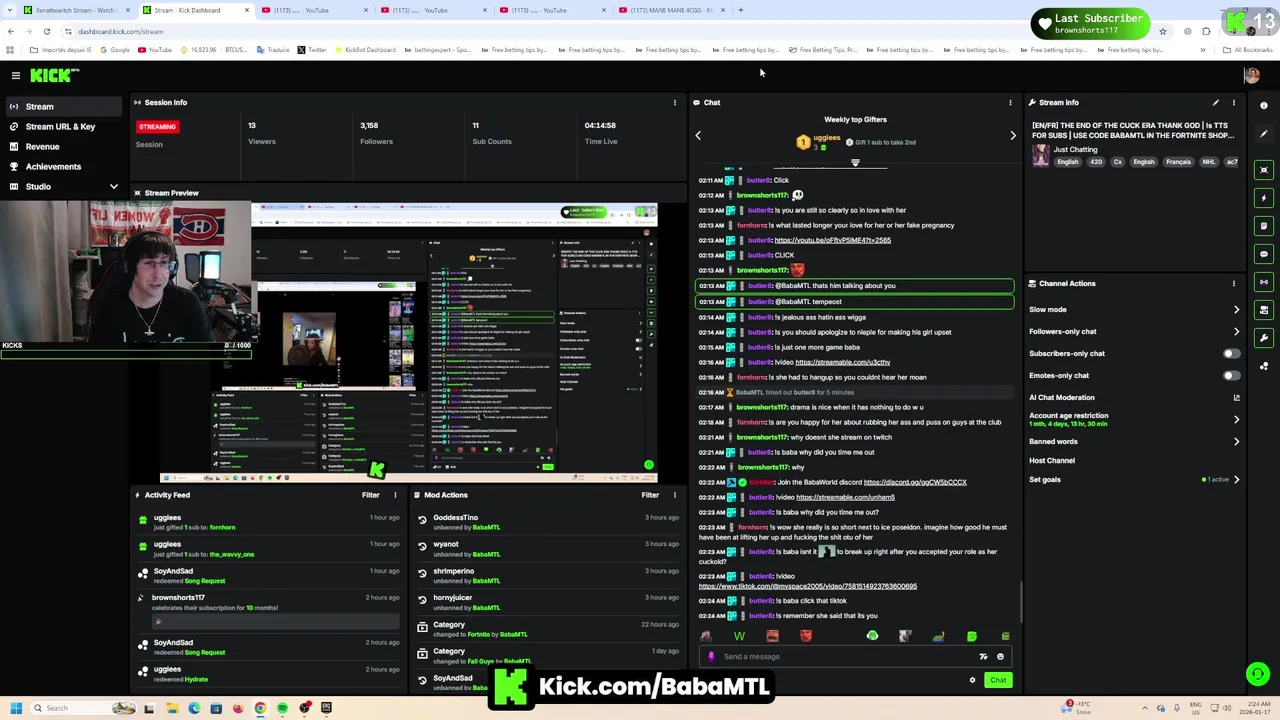Open the emoji picker in message box
Viewport: 1280px width, 720px height.
(x=1000, y=657)
